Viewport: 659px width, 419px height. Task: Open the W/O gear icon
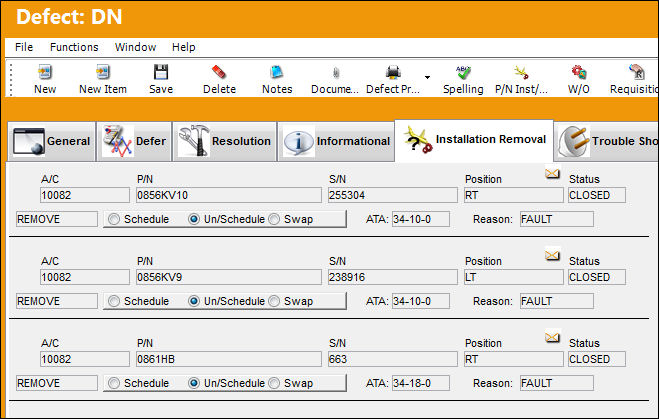coord(579,72)
